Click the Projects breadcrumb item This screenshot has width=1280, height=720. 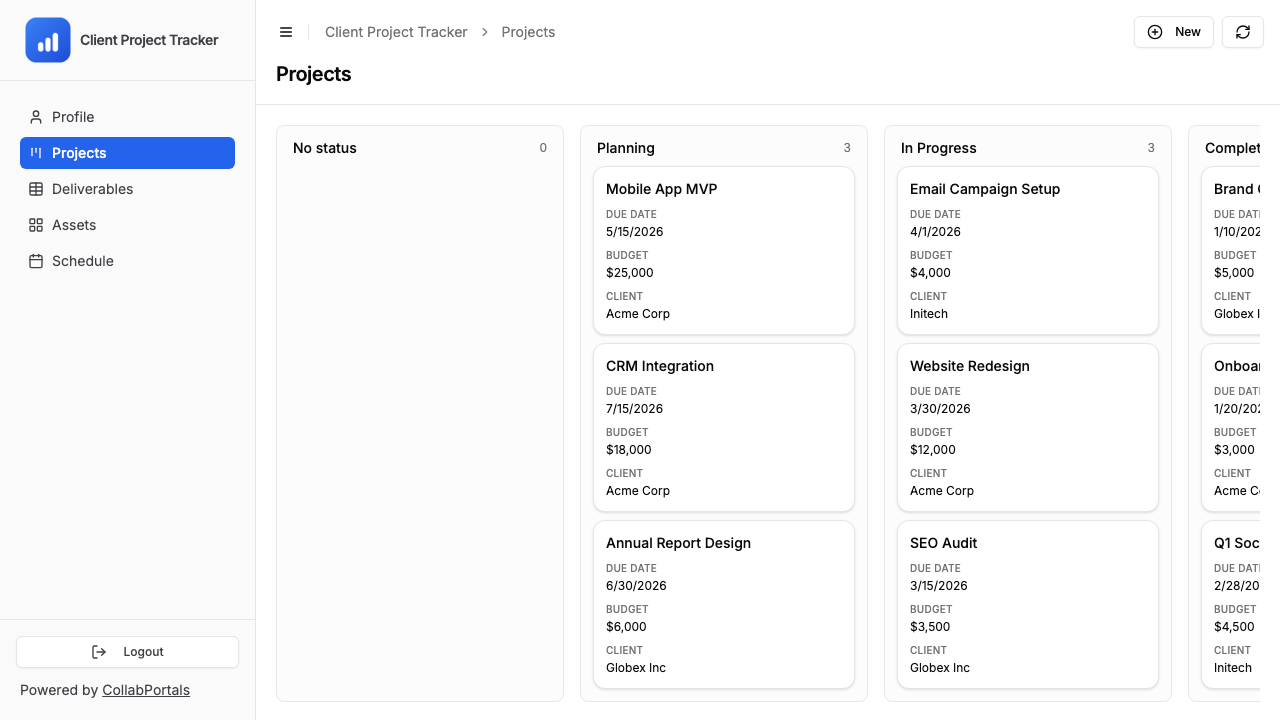pyautogui.click(x=528, y=32)
